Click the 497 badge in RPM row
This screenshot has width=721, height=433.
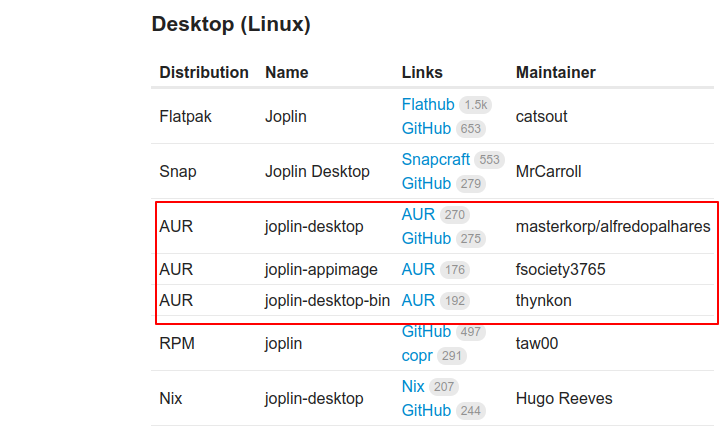(x=470, y=331)
